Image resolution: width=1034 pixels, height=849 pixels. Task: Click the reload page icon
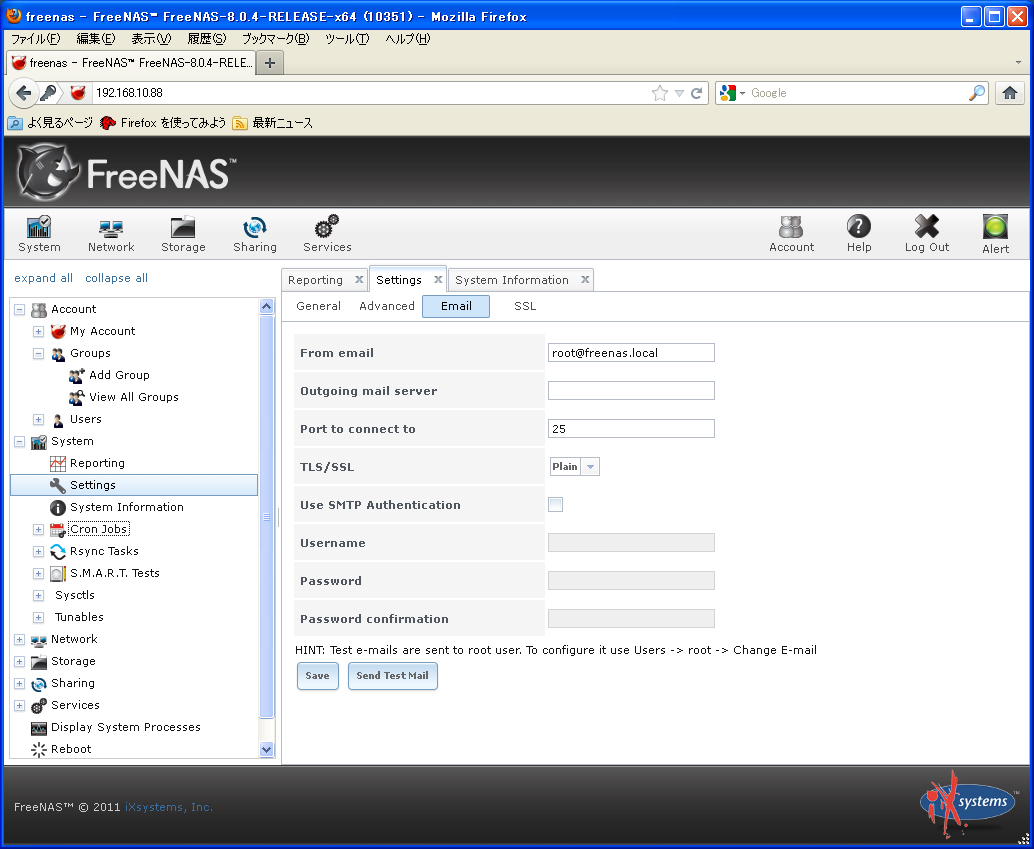coord(696,93)
